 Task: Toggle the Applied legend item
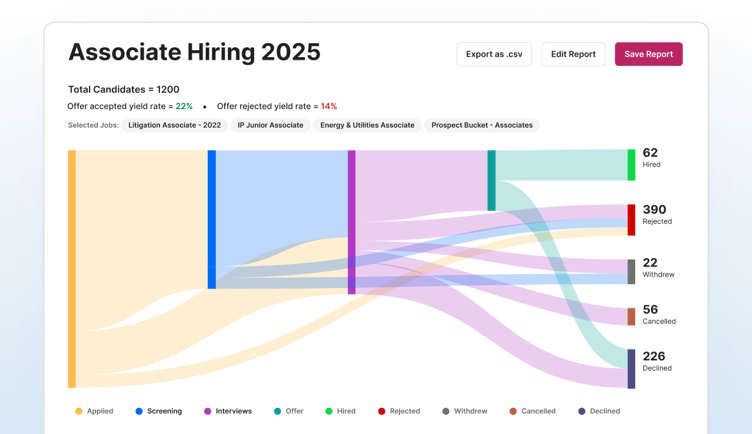(x=94, y=411)
